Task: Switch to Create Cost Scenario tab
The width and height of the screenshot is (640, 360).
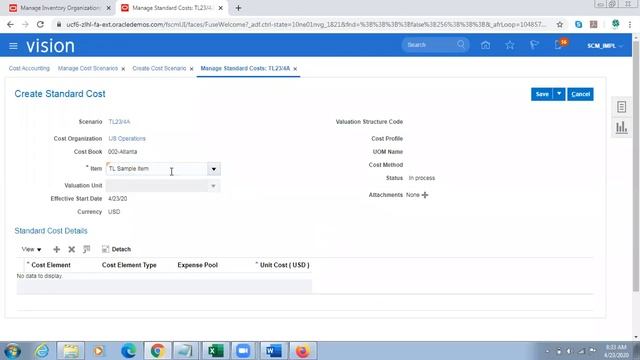Action: tap(159, 69)
